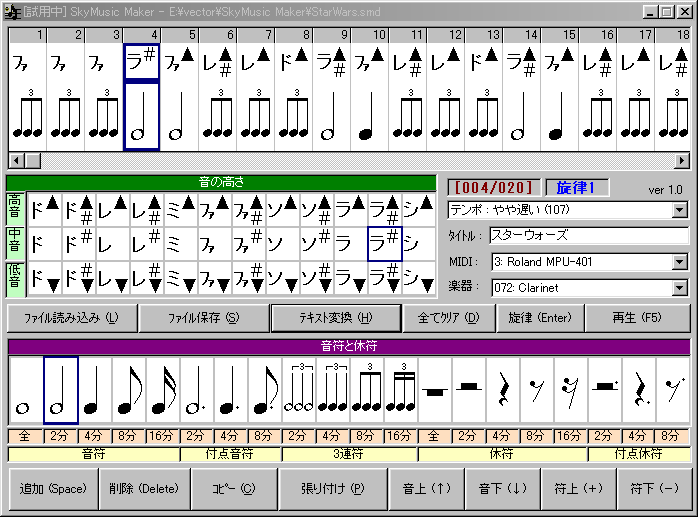Select the half-note triplet icon
The image size is (698, 517).
pos(299,391)
